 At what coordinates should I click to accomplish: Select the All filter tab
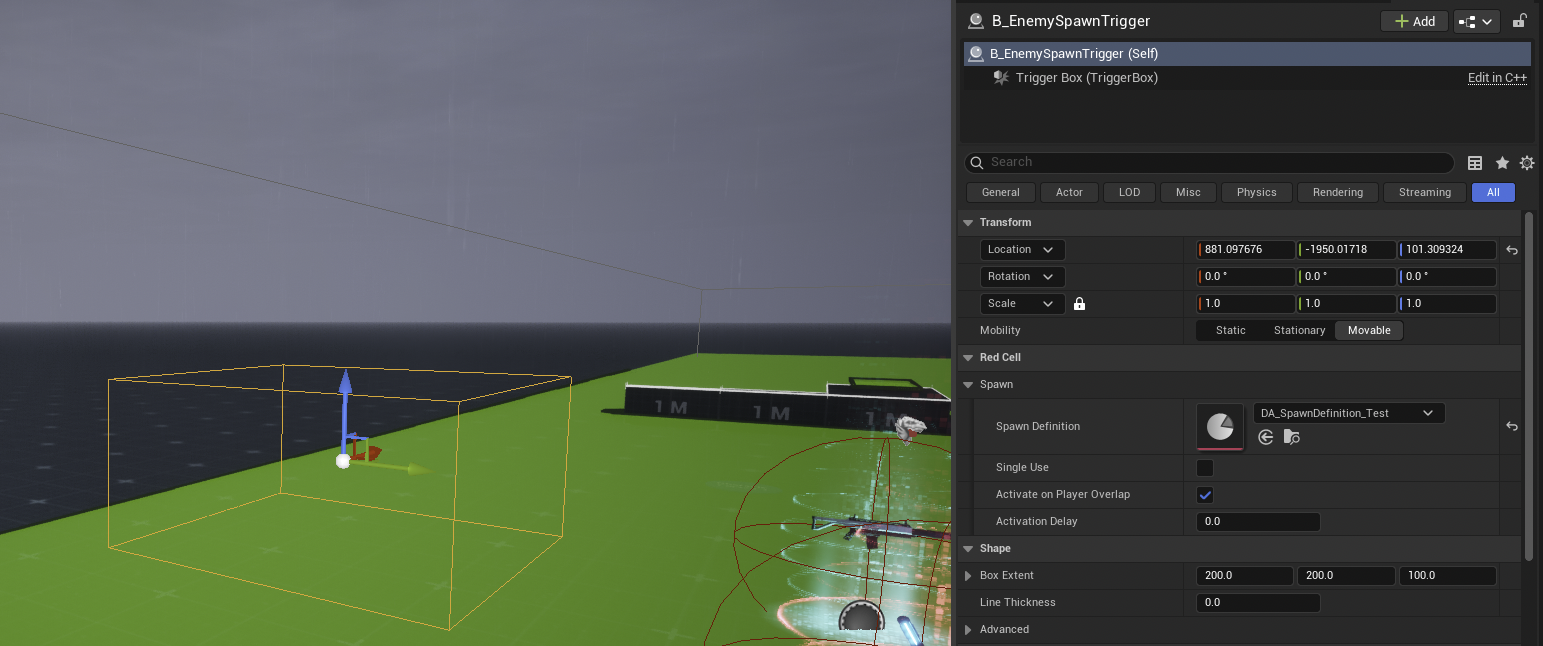tap(1493, 192)
